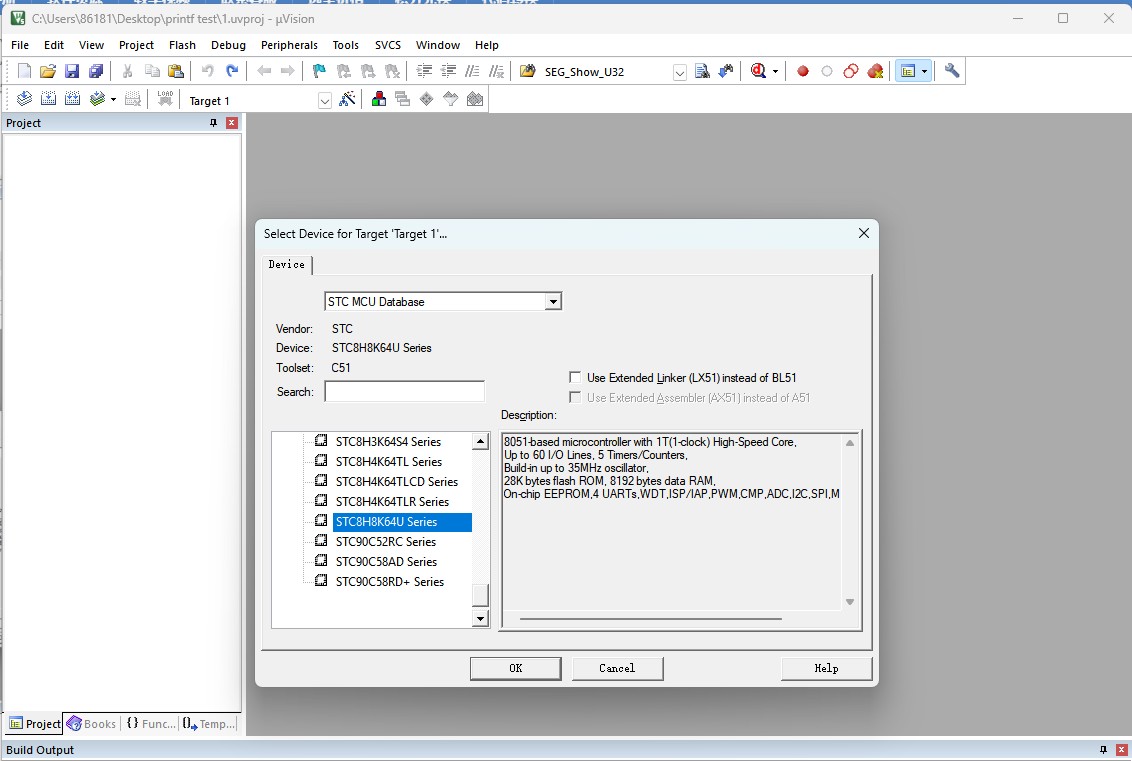
Task: Open the SVCS menu
Action: pos(388,45)
